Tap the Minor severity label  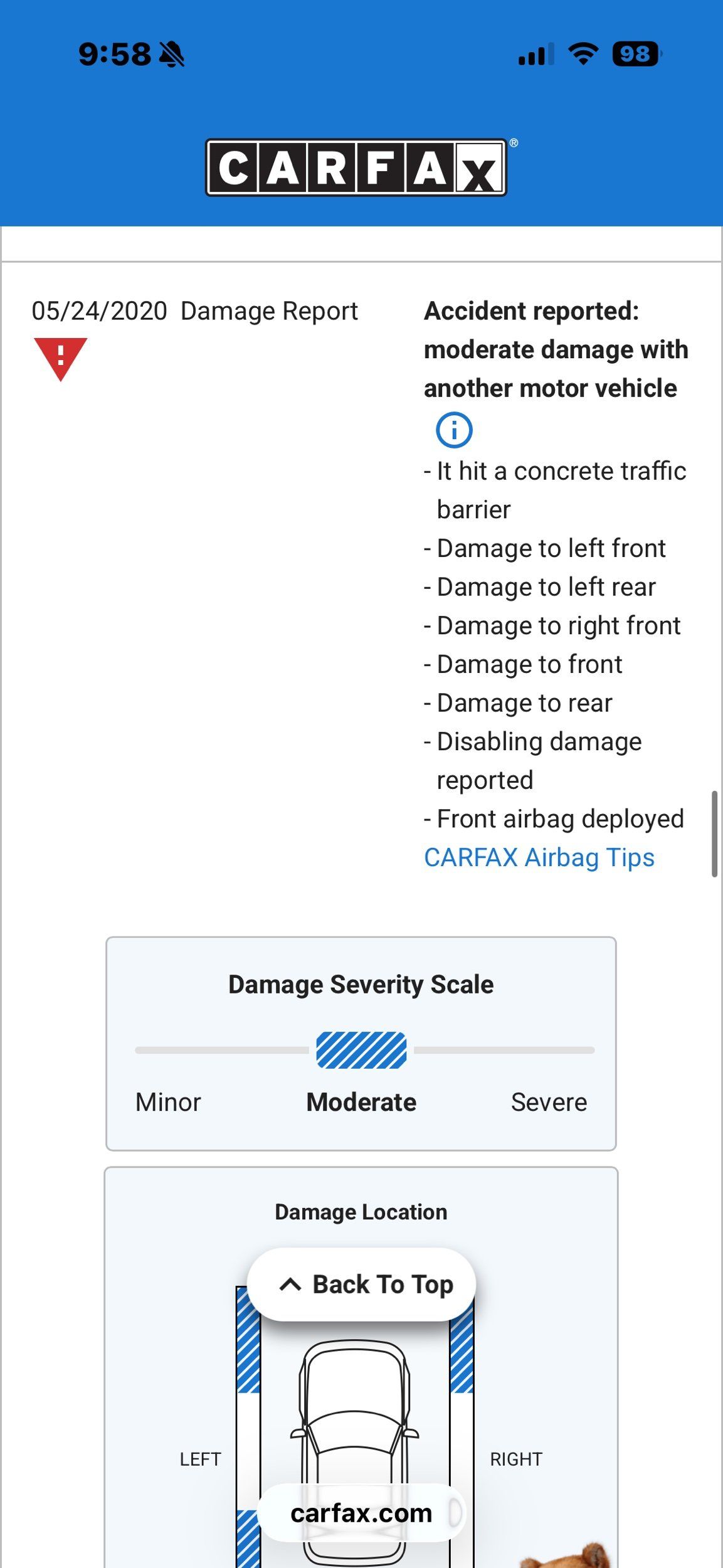click(168, 1102)
